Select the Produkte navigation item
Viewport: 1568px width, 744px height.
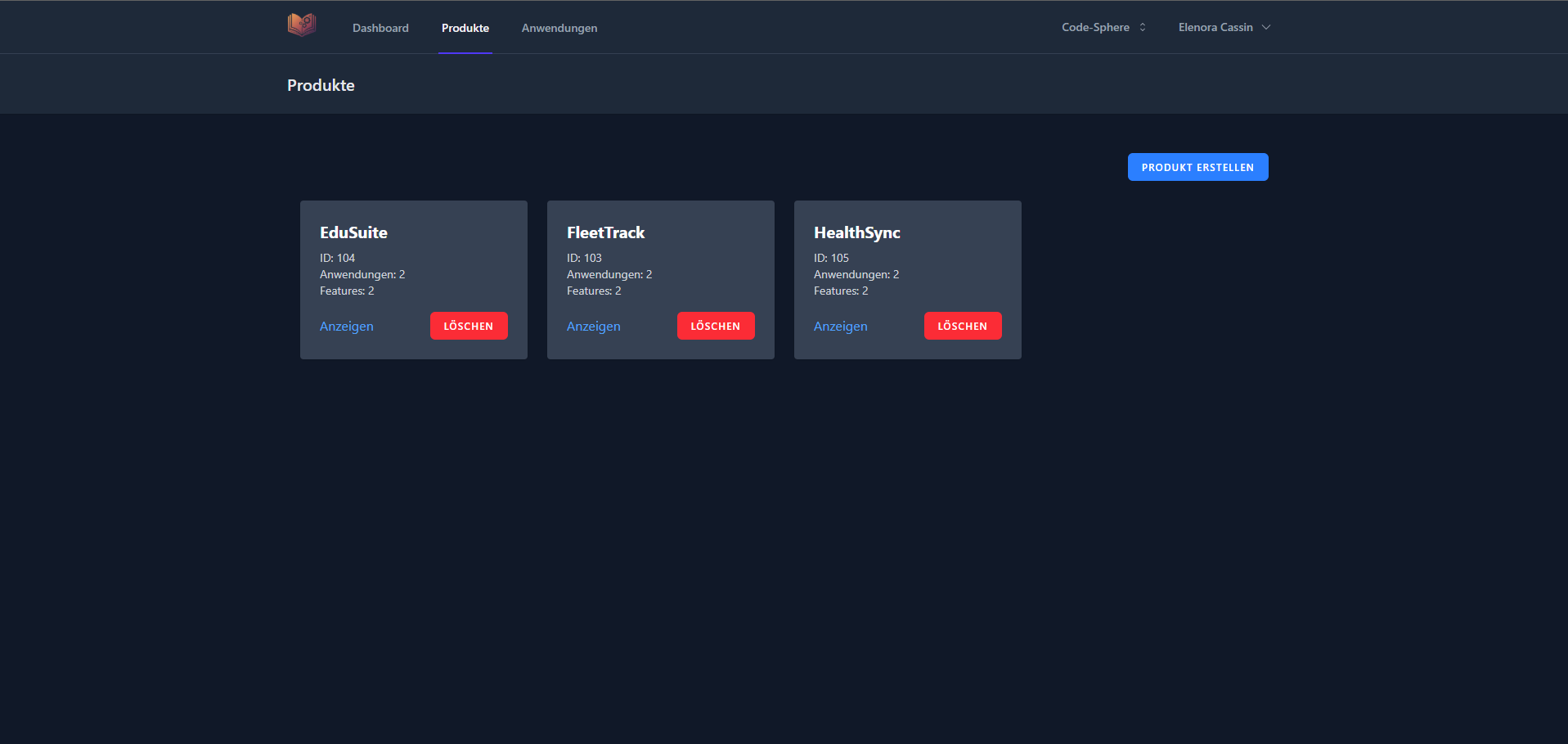pyautogui.click(x=465, y=27)
